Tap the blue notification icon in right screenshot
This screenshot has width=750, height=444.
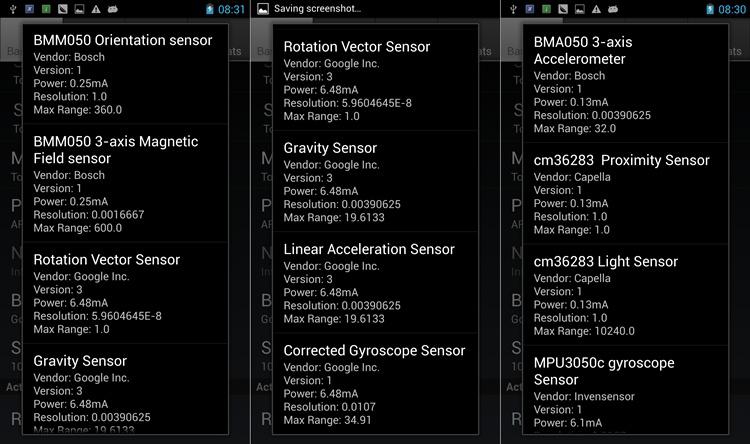click(x=530, y=9)
